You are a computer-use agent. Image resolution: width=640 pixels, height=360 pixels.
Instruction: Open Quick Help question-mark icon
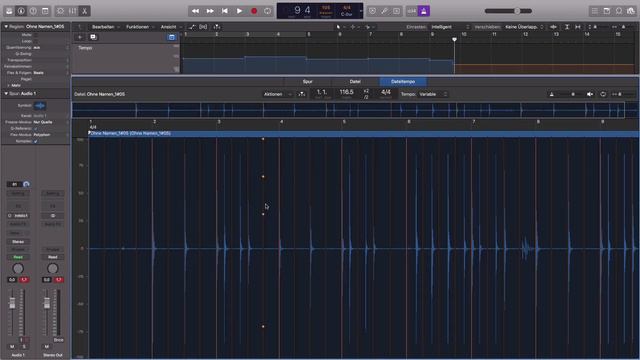[x=33, y=11]
